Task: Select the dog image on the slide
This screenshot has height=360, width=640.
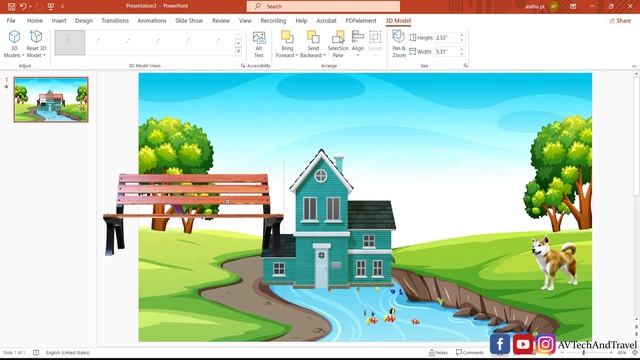Action: pyautogui.click(x=555, y=262)
